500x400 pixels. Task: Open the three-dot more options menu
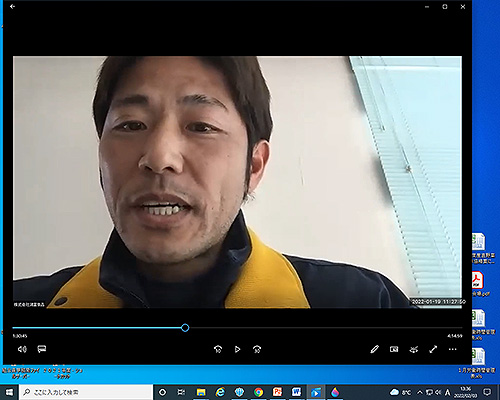[452, 349]
